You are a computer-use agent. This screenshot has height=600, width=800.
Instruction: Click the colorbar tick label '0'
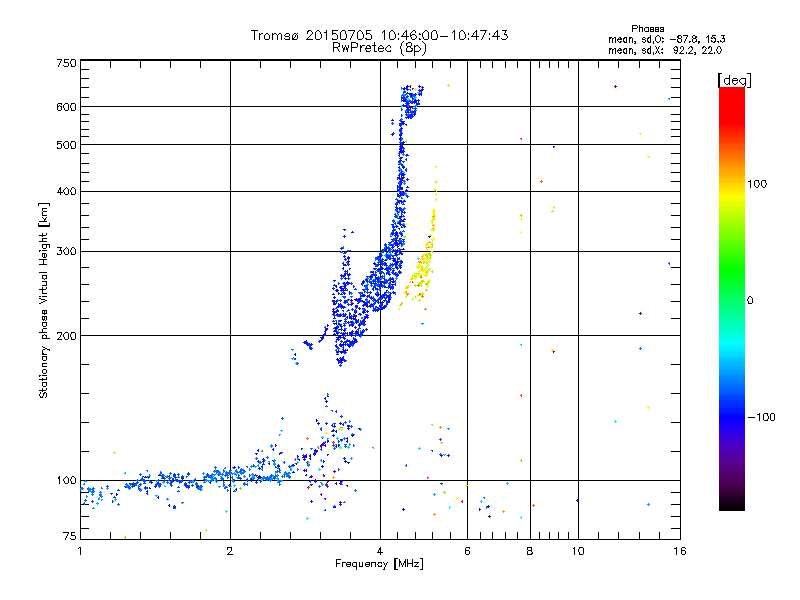[750, 301]
